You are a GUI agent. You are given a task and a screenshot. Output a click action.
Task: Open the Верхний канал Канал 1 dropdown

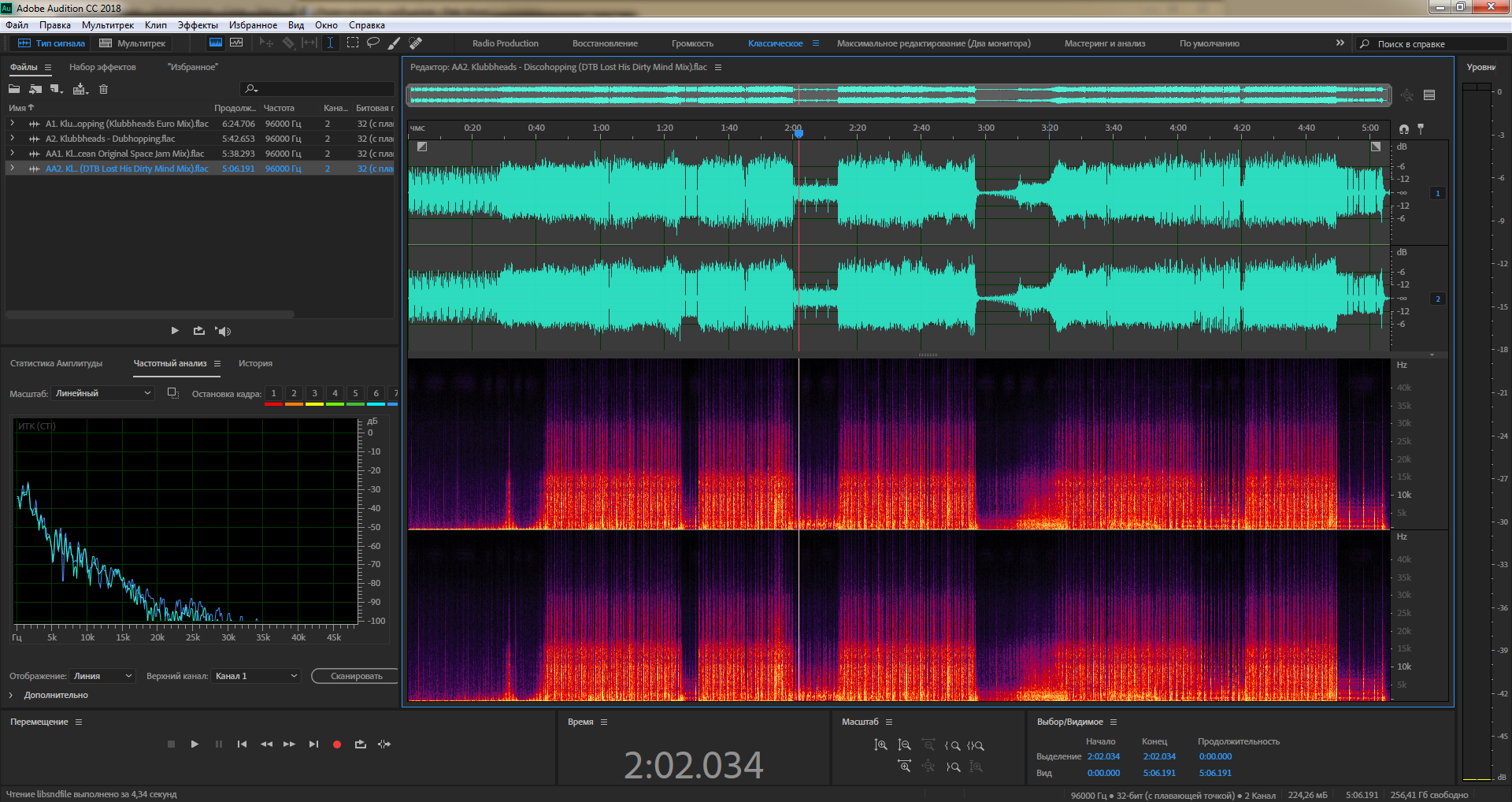(x=256, y=676)
